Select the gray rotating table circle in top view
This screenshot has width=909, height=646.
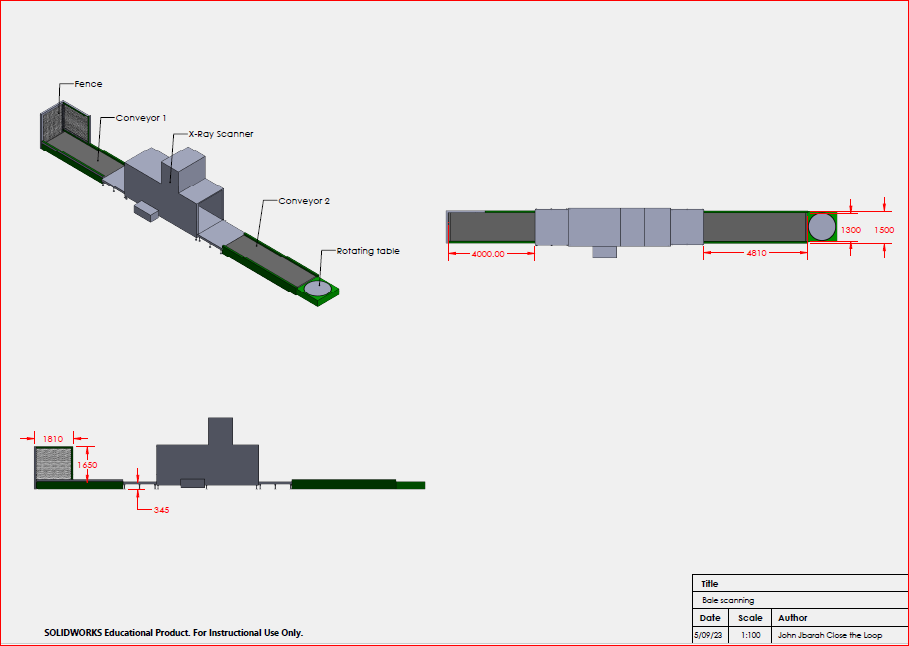click(x=821, y=227)
